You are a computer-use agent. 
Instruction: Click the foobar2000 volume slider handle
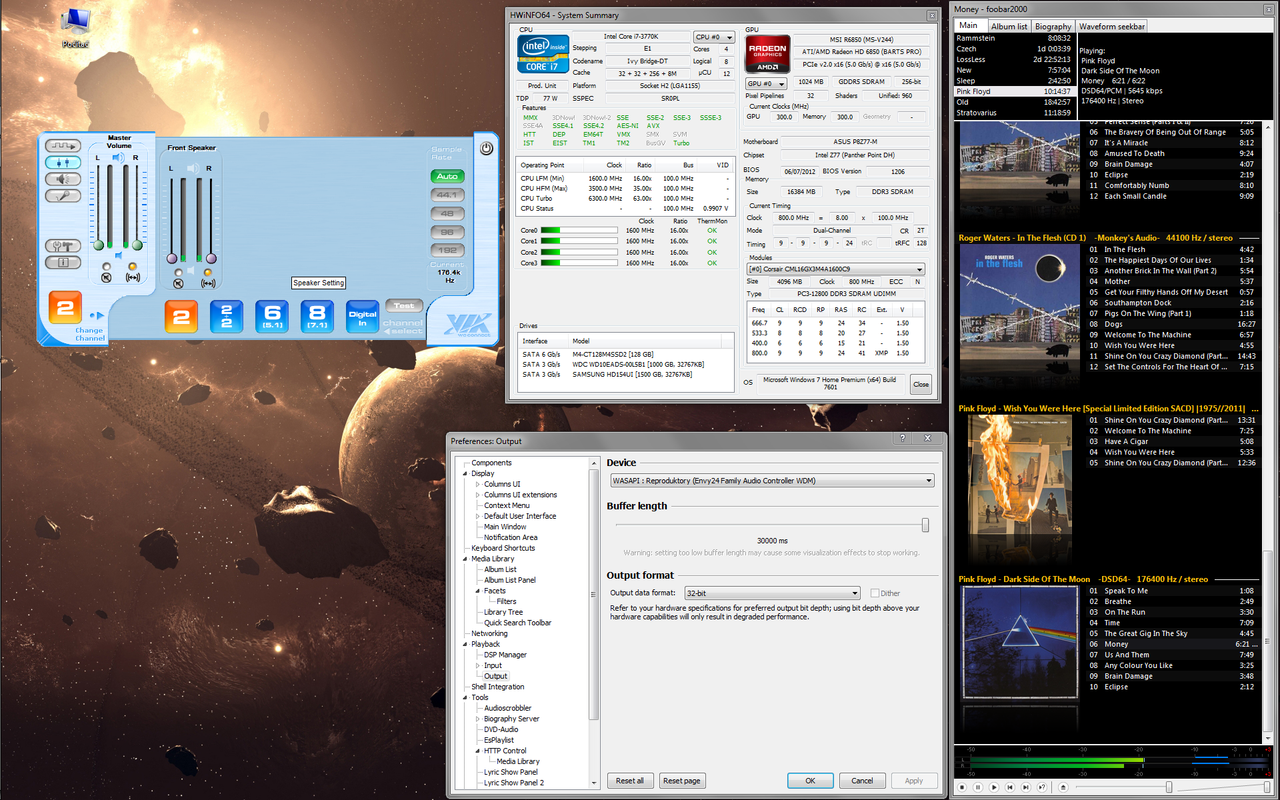tap(1267, 787)
